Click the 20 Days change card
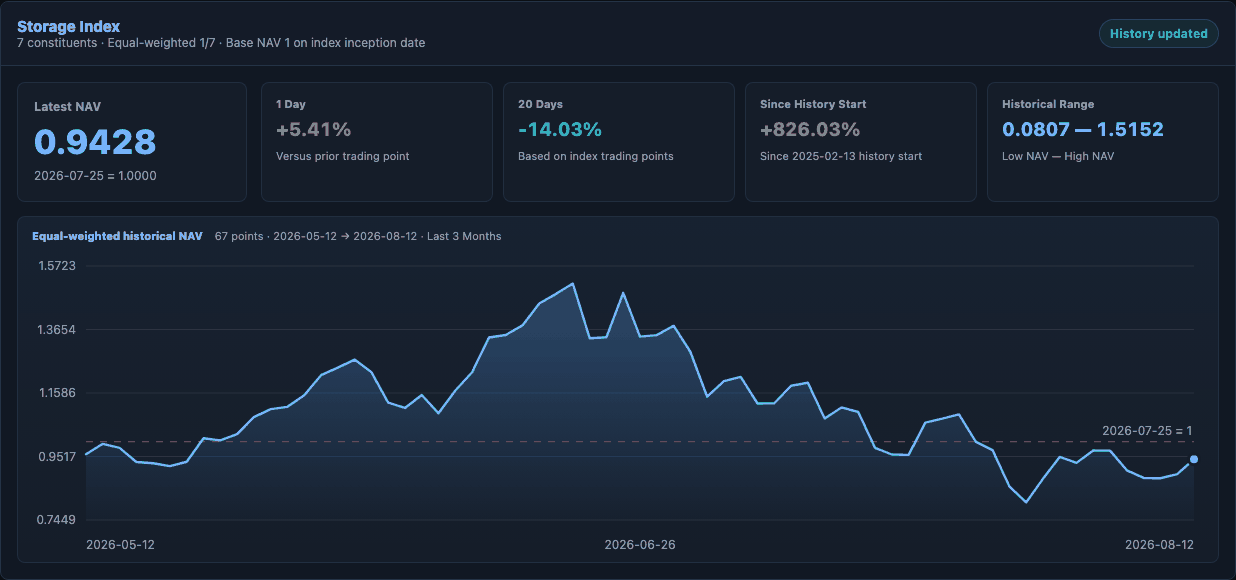The image size is (1236, 580). (x=618, y=142)
